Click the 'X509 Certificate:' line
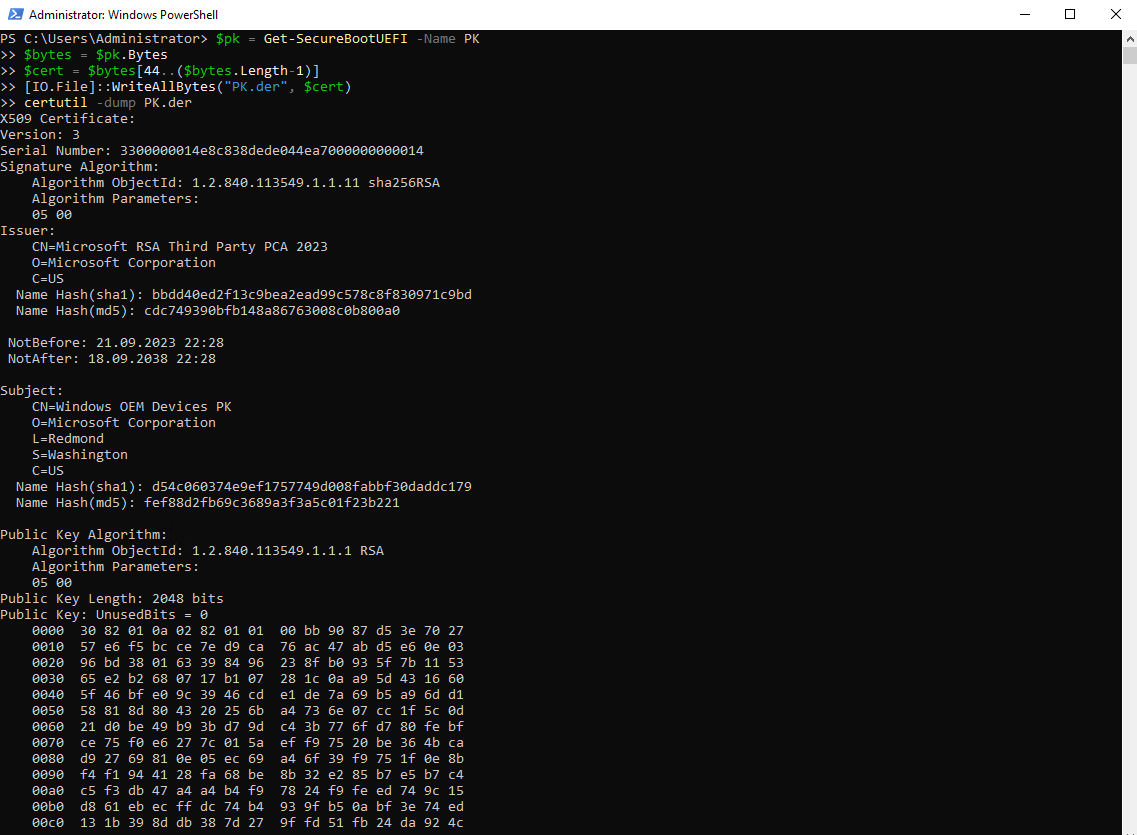Viewport: 1137px width, 835px height. [67, 118]
